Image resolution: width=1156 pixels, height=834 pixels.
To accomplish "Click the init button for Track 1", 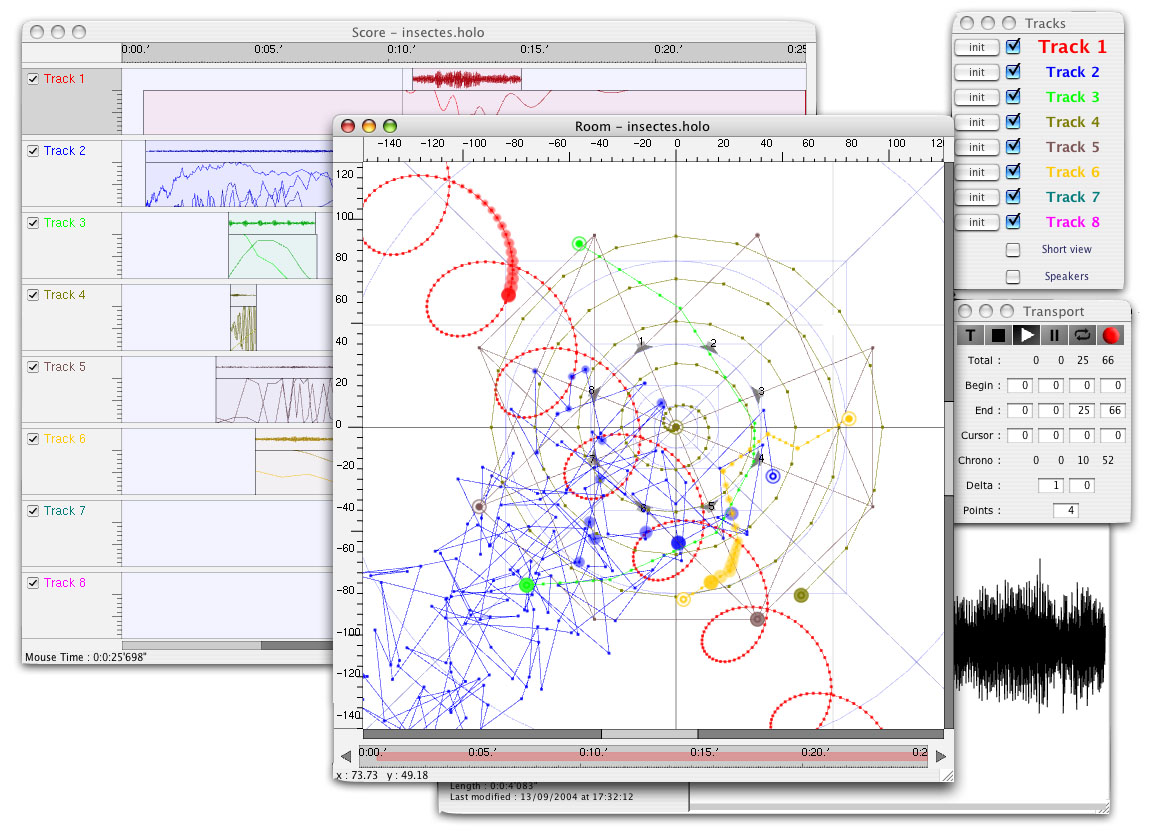I will [x=976, y=47].
